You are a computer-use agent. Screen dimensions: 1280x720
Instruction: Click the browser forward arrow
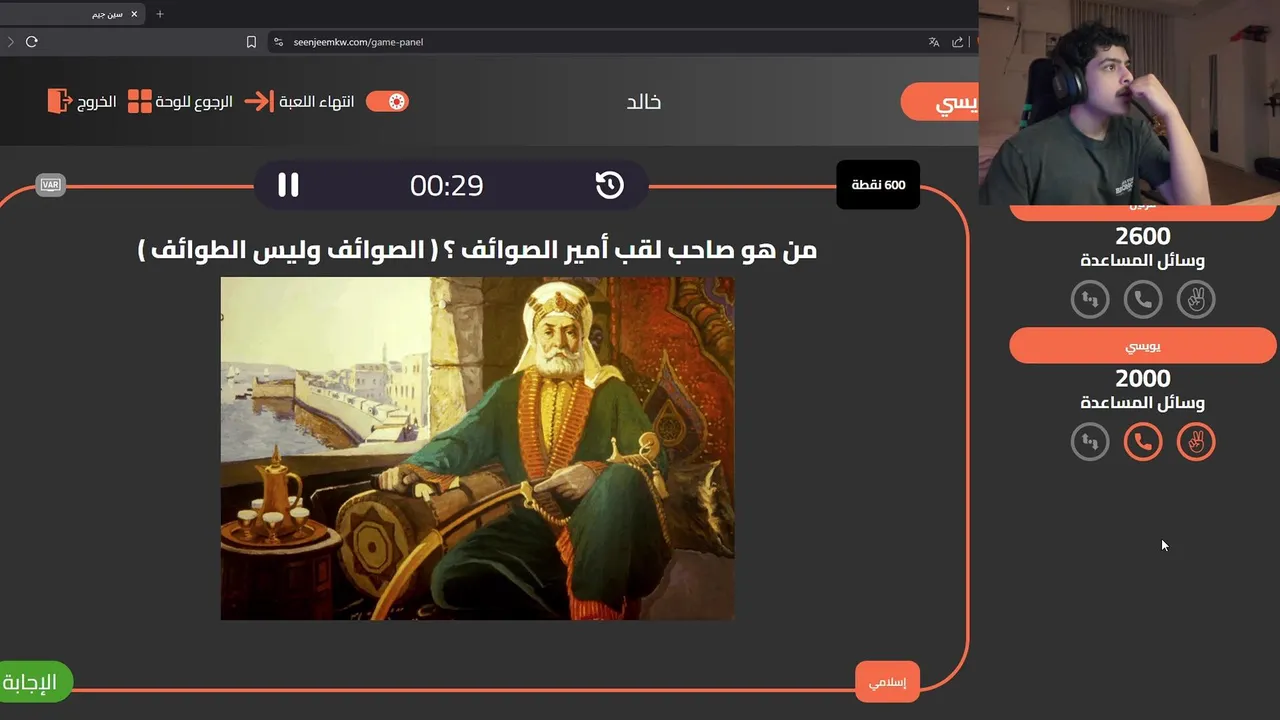10,42
